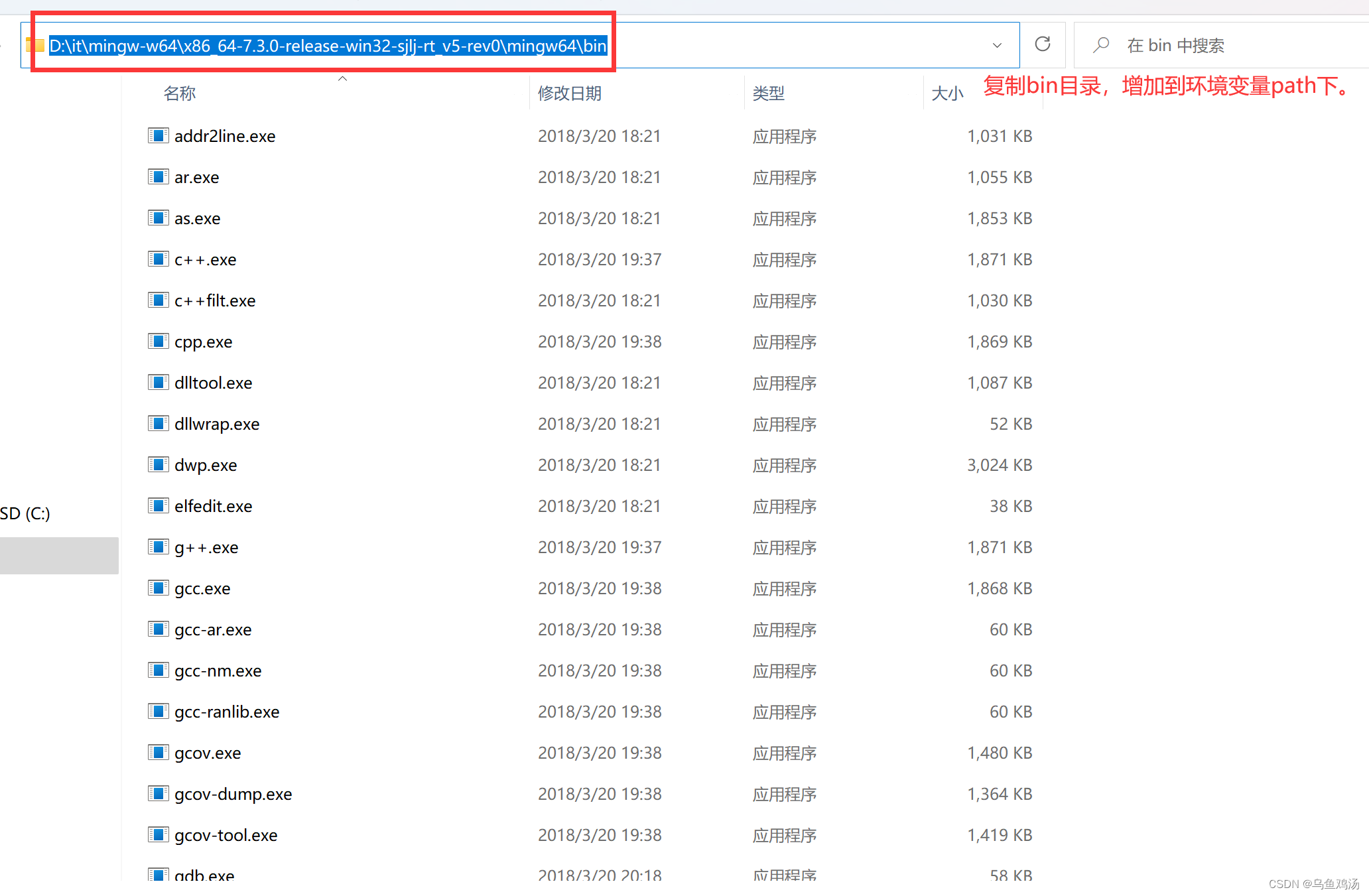Sort files by 修改日期 column header

click(570, 93)
